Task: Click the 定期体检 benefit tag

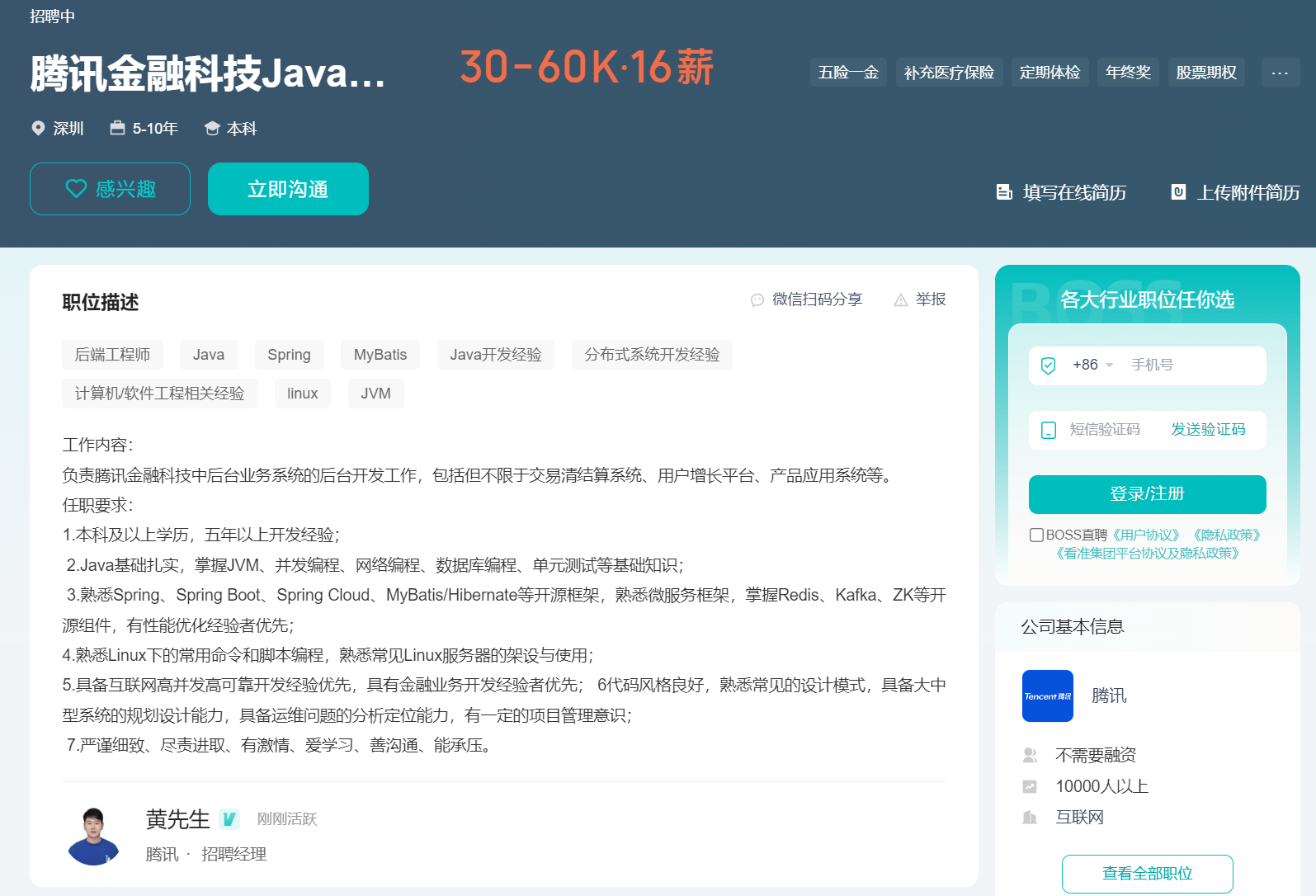Action: pyautogui.click(x=1049, y=73)
